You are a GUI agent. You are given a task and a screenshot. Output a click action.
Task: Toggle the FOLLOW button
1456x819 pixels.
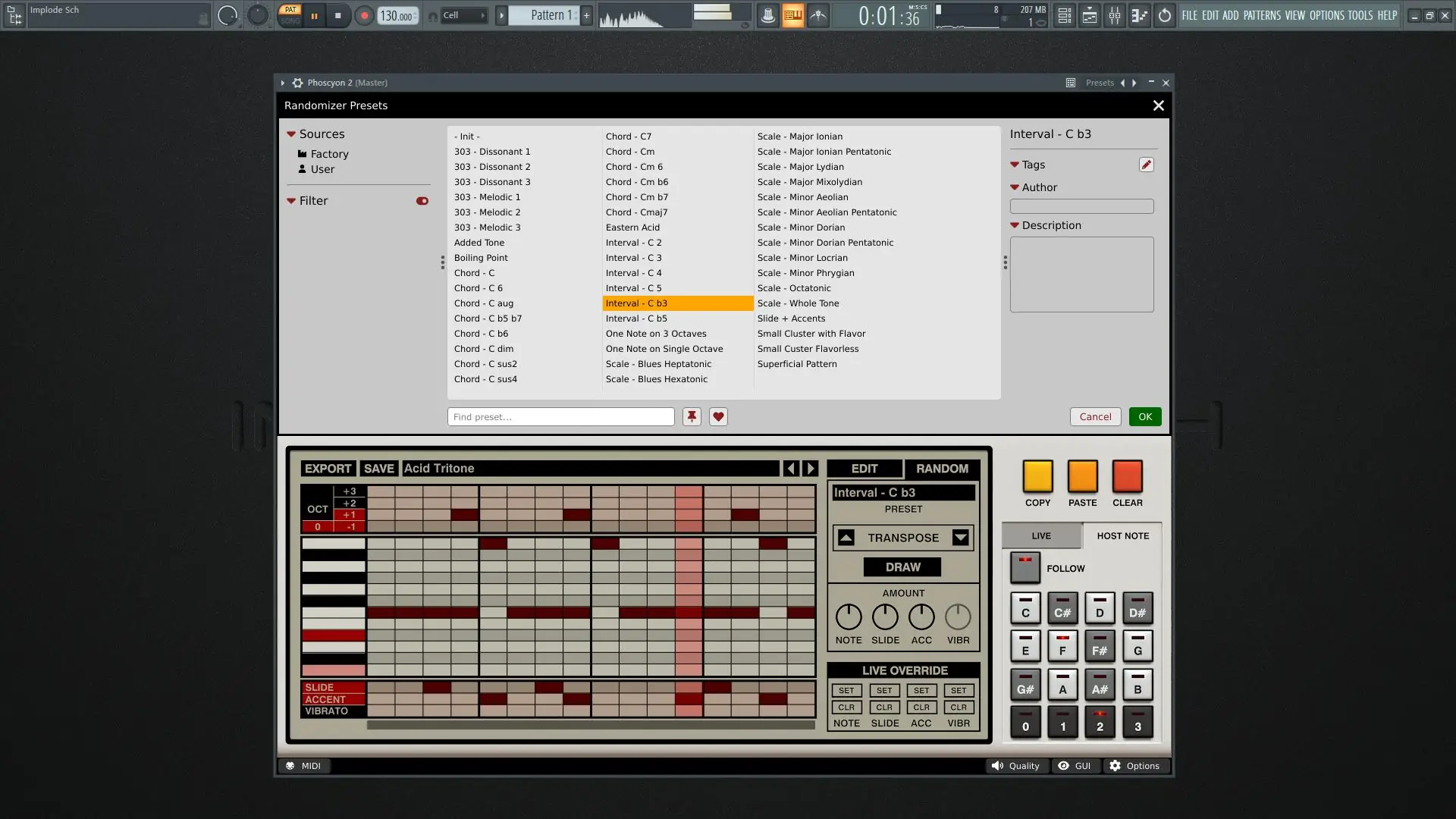[x=1025, y=568]
